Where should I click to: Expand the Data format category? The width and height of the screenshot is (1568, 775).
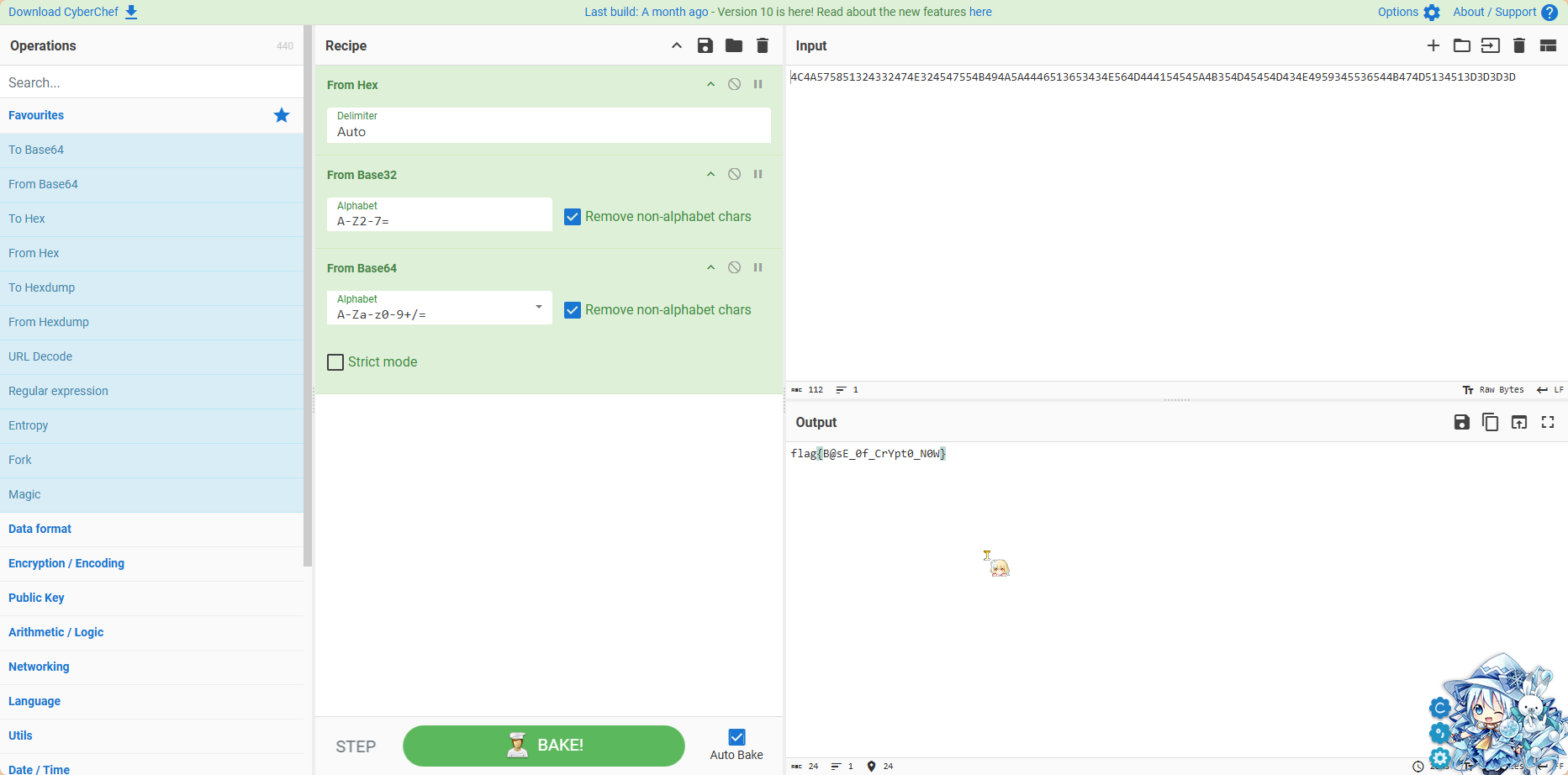[x=40, y=529]
